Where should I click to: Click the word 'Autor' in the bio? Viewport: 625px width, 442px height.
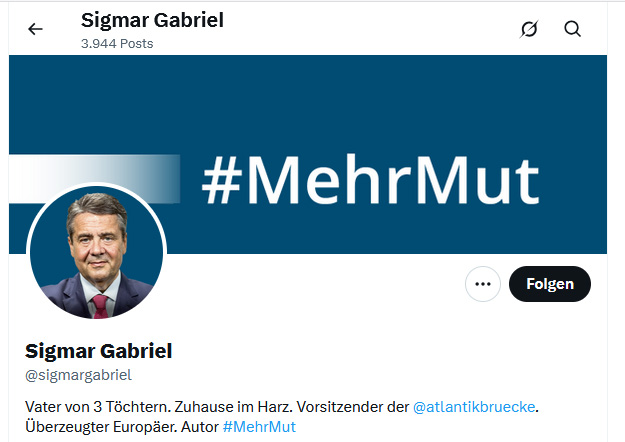[x=198, y=427]
